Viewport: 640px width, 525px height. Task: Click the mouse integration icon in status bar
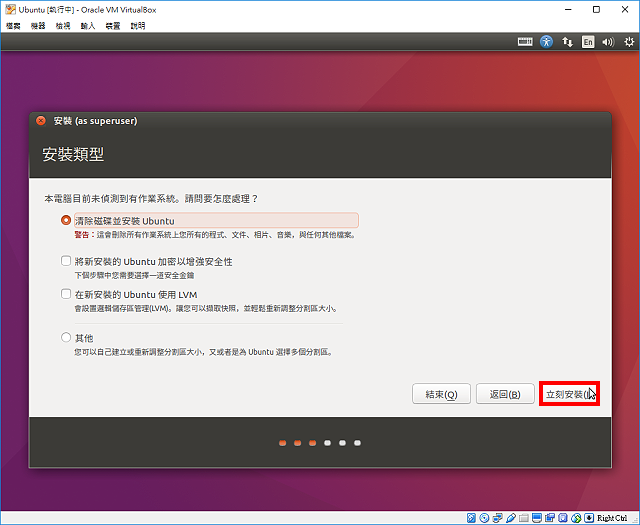[x=576, y=518]
